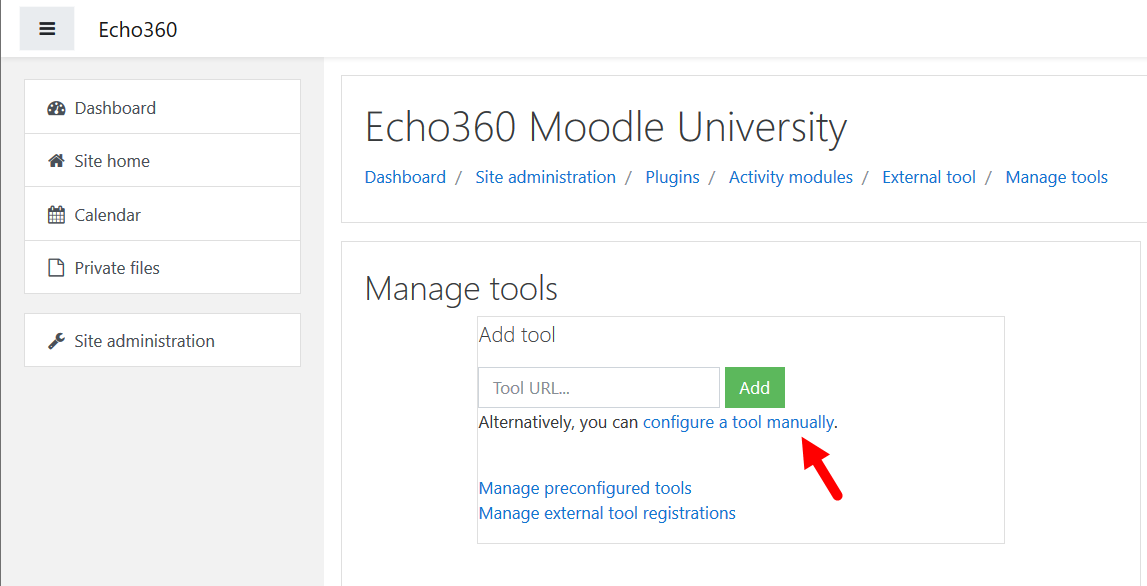Click the Echo360 Moodle University heading
The image size is (1147, 586).
point(606,127)
